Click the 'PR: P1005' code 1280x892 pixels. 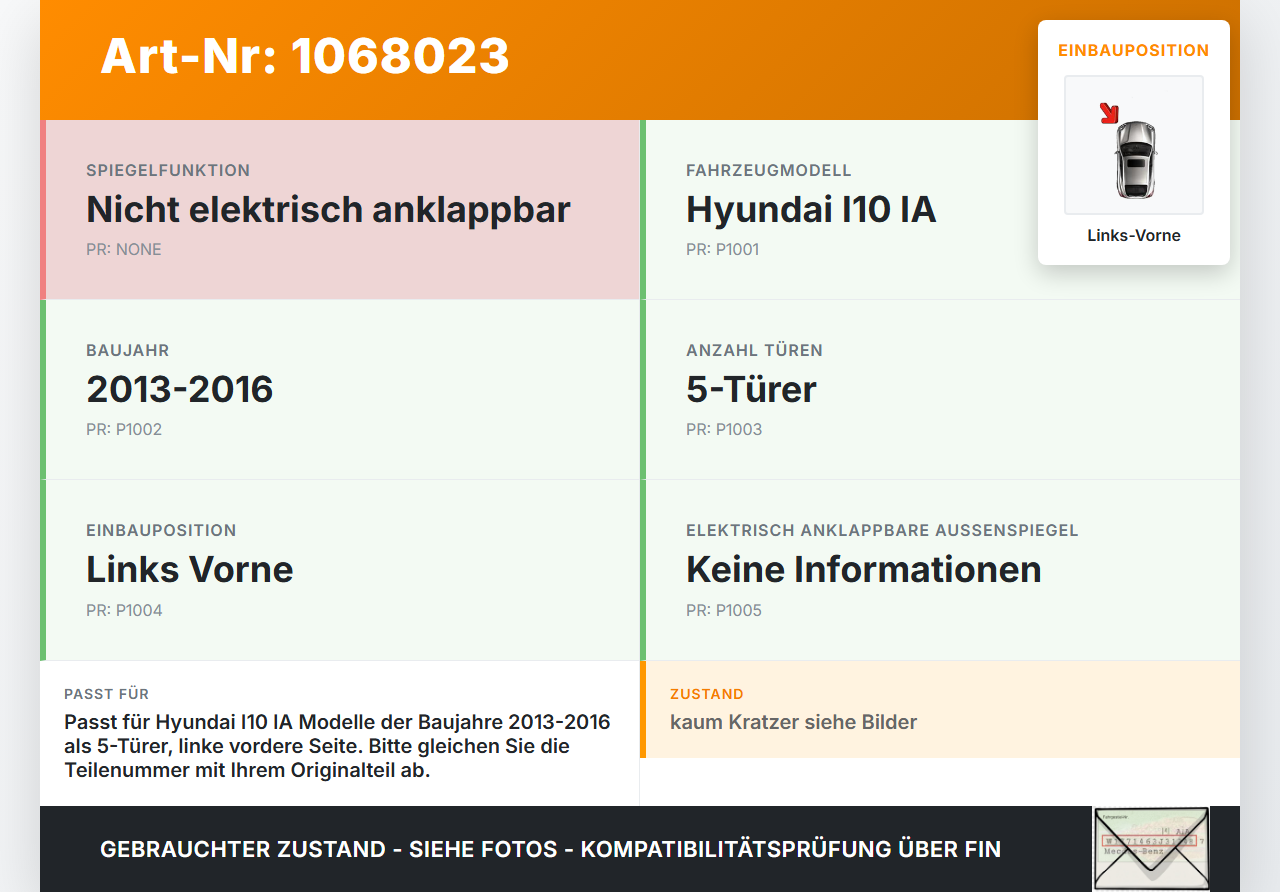click(724, 610)
